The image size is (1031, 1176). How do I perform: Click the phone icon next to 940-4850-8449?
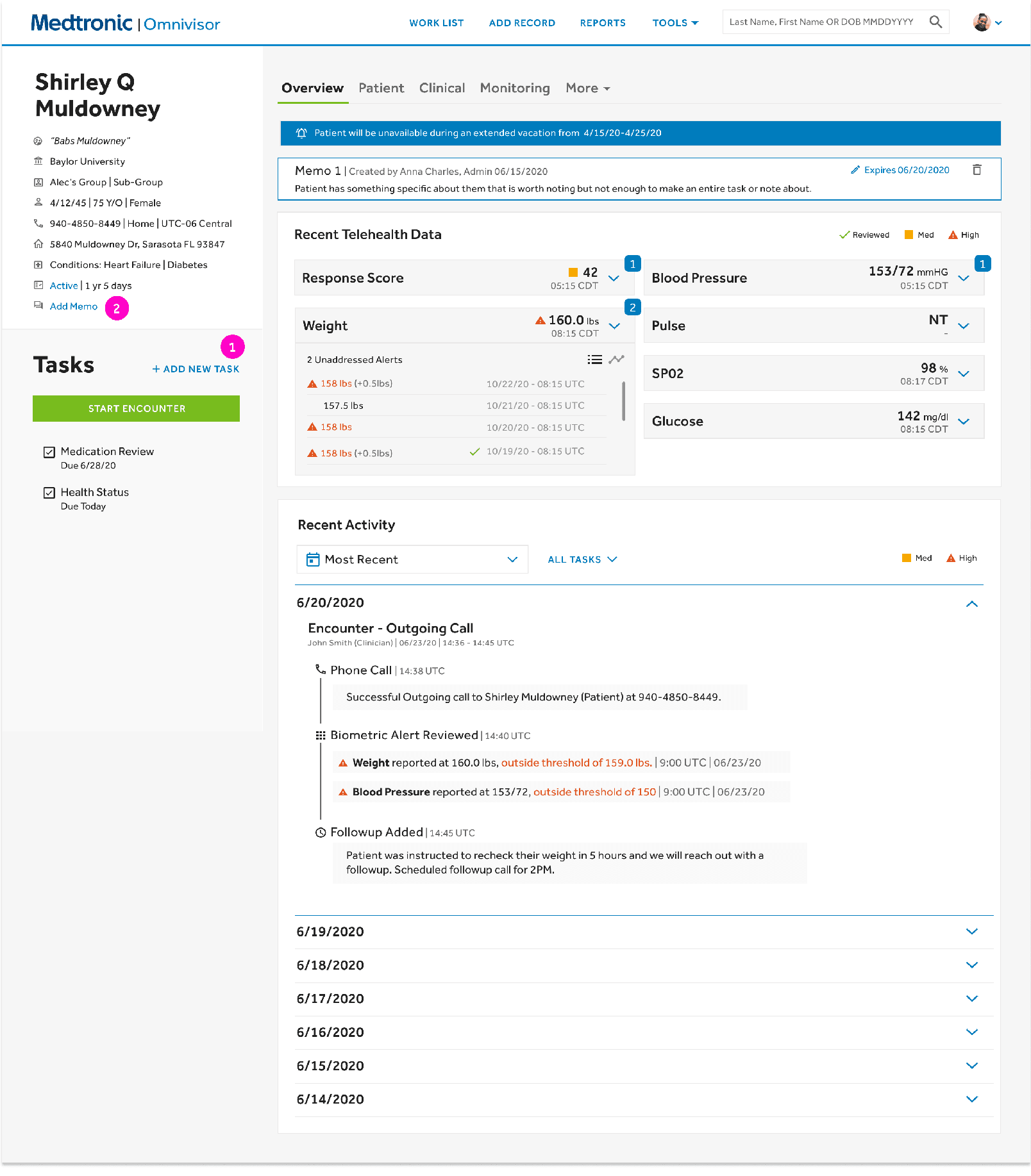pyautogui.click(x=38, y=224)
